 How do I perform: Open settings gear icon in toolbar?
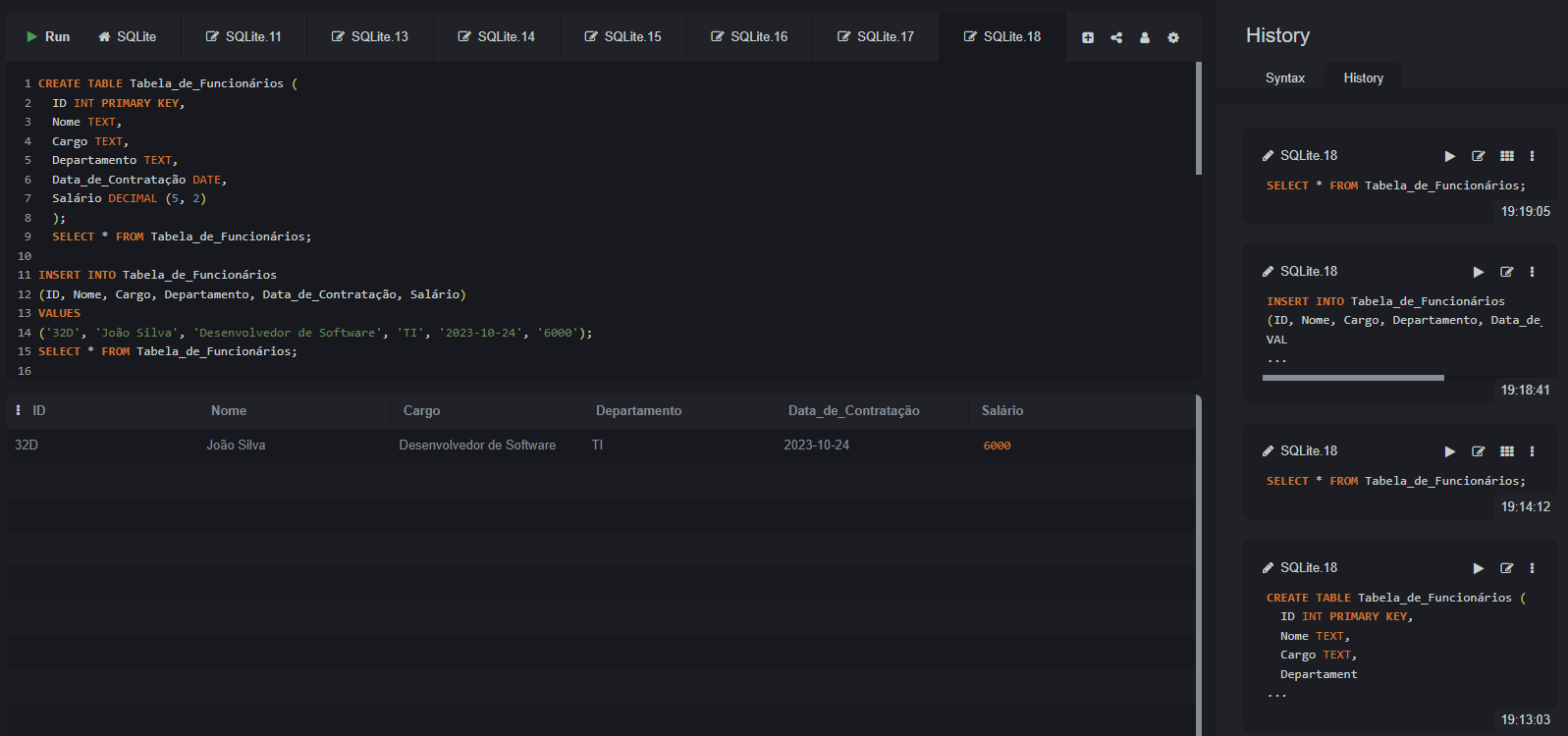point(1173,37)
